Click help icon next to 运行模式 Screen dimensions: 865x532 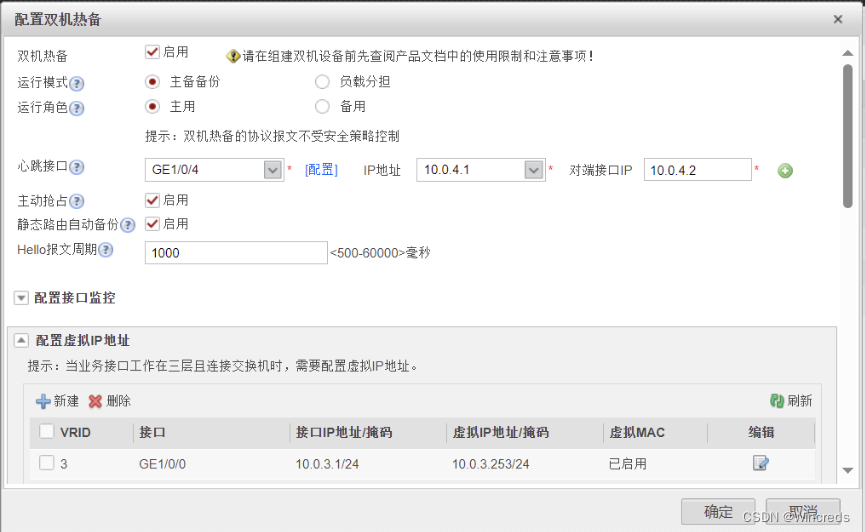tap(77, 83)
